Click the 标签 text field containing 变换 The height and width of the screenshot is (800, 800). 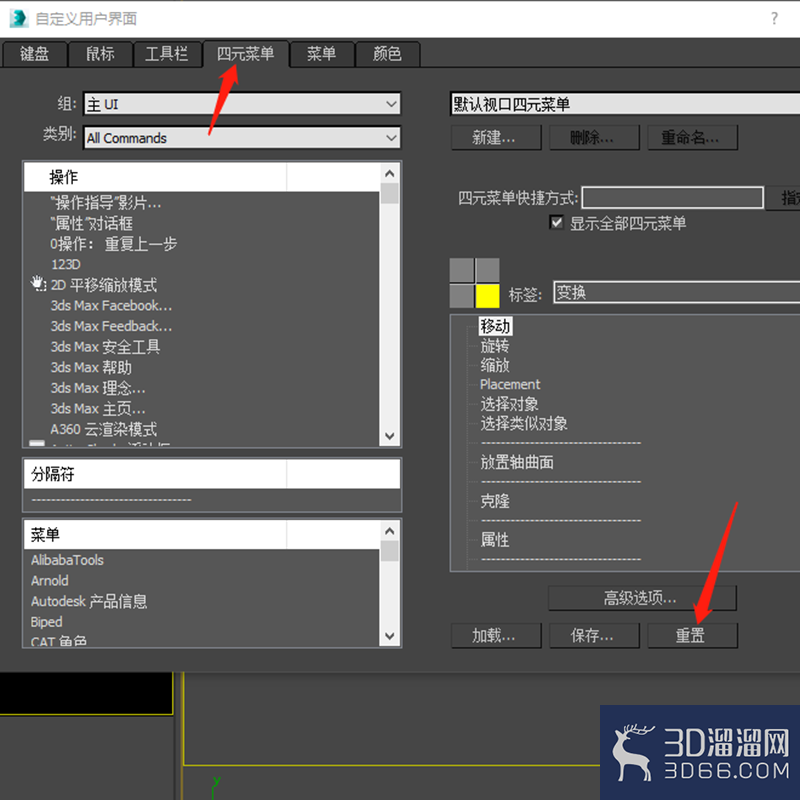[x=677, y=292]
